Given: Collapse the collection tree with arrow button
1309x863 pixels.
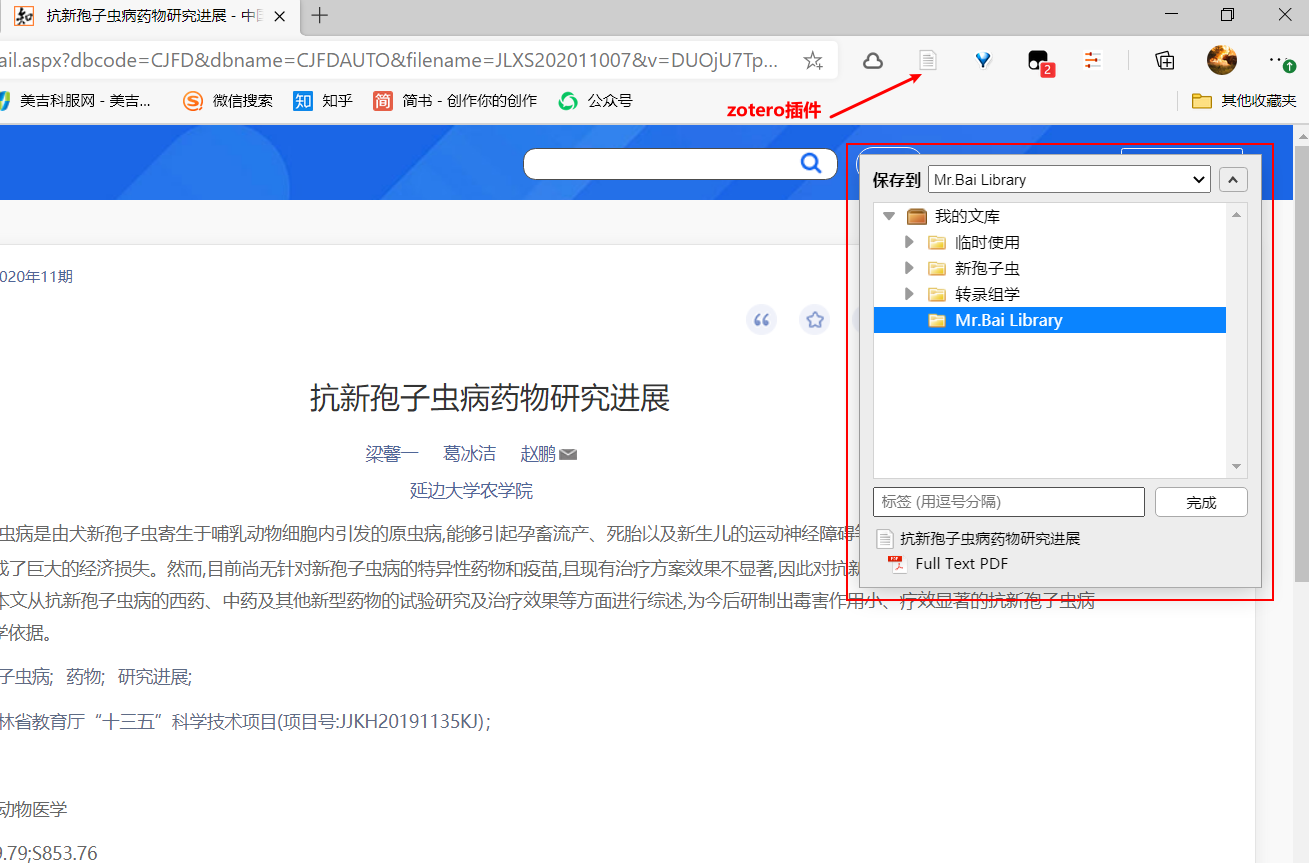Looking at the screenshot, I should (1234, 180).
